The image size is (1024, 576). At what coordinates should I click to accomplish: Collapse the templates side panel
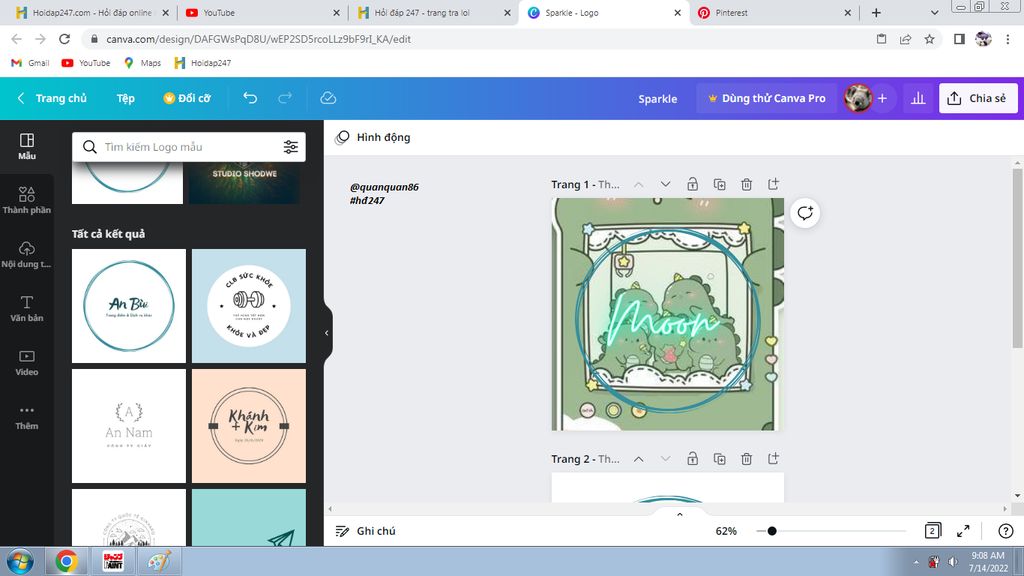pyautogui.click(x=327, y=333)
